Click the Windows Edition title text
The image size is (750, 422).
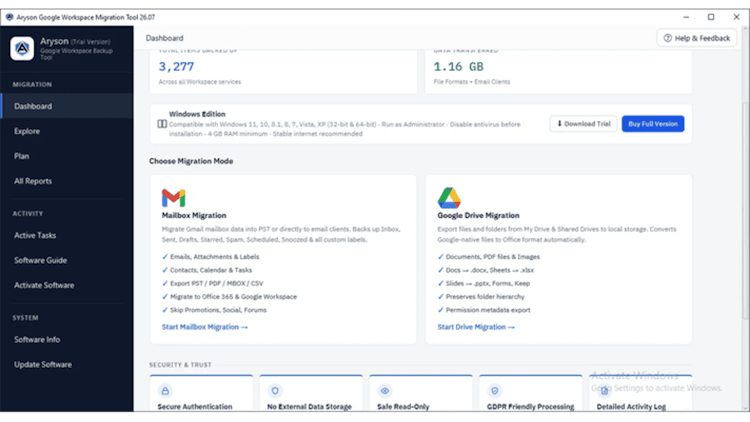tap(197, 114)
